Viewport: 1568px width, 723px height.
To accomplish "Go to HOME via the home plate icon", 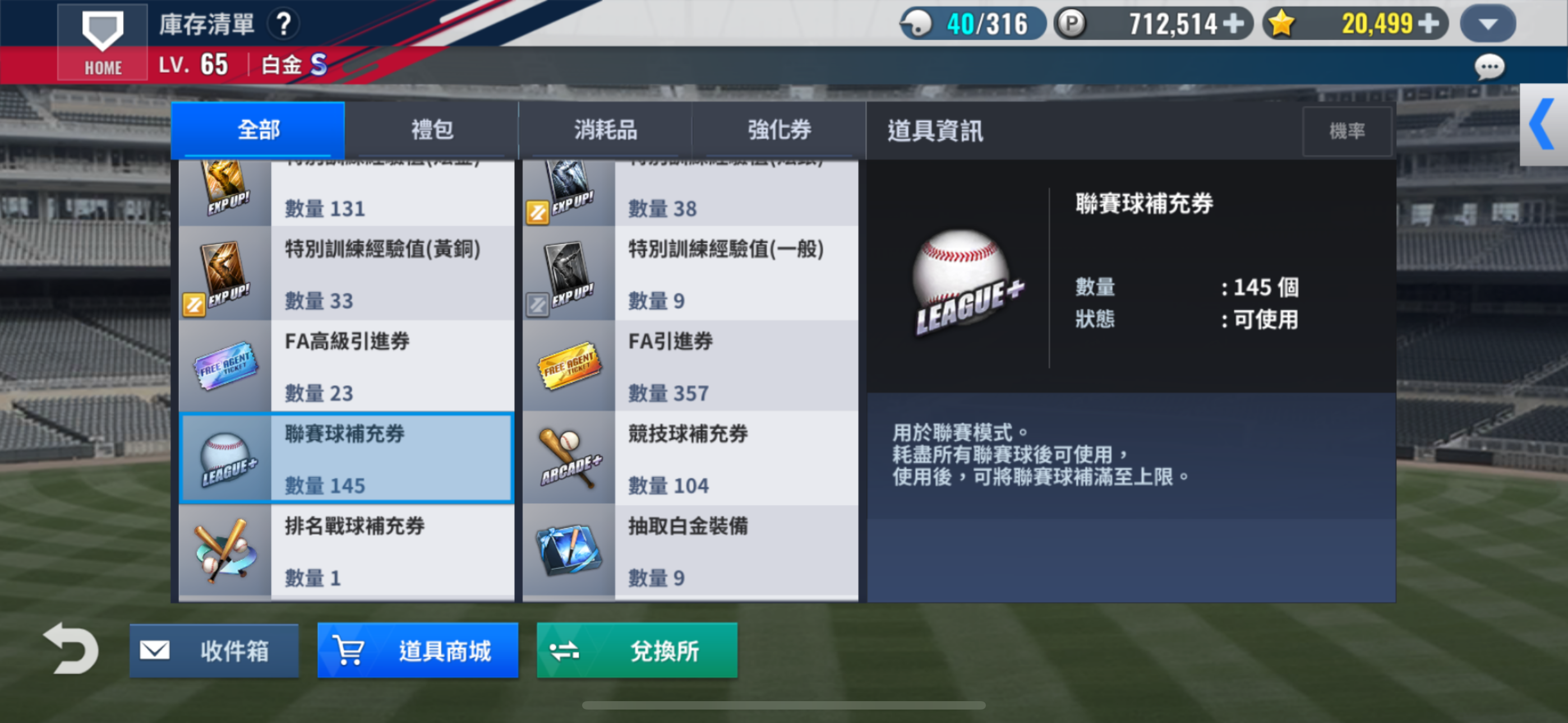I will 102,41.
